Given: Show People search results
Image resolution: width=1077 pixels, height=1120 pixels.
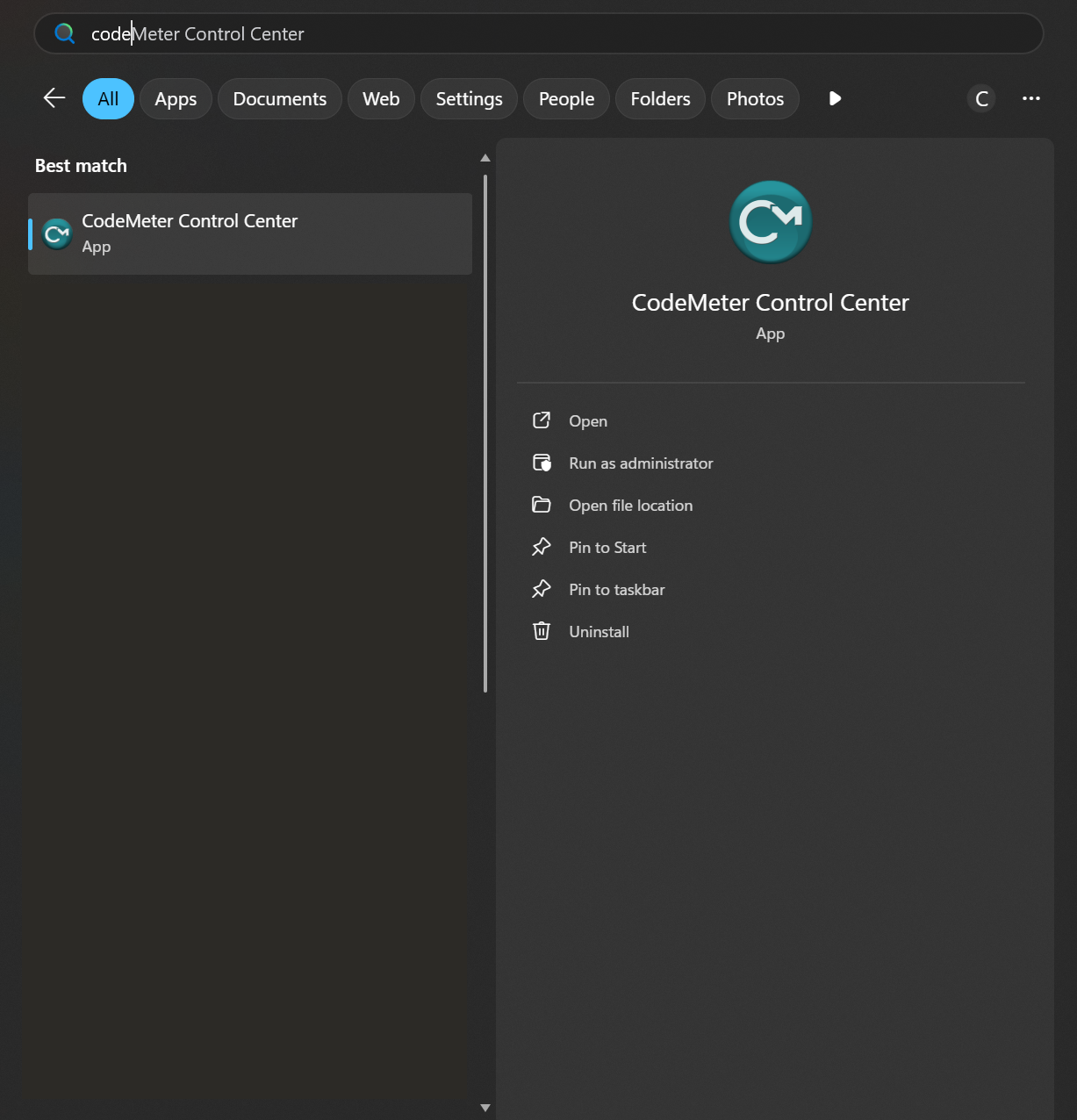Looking at the screenshot, I should pyautogui.click(x=567, y=99).
